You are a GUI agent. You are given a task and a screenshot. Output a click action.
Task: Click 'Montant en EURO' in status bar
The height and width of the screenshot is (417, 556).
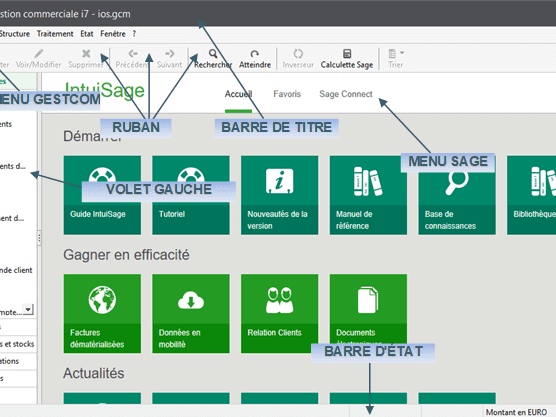tap(516, 412)
